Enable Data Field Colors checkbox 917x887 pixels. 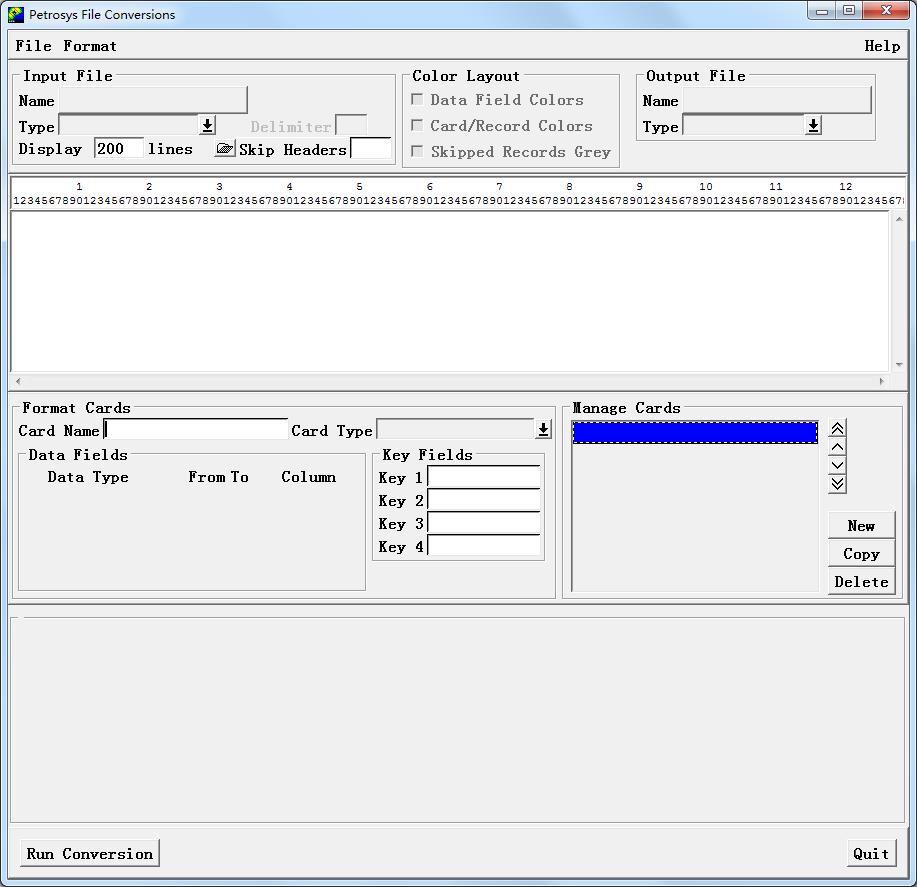coord(417,99)
